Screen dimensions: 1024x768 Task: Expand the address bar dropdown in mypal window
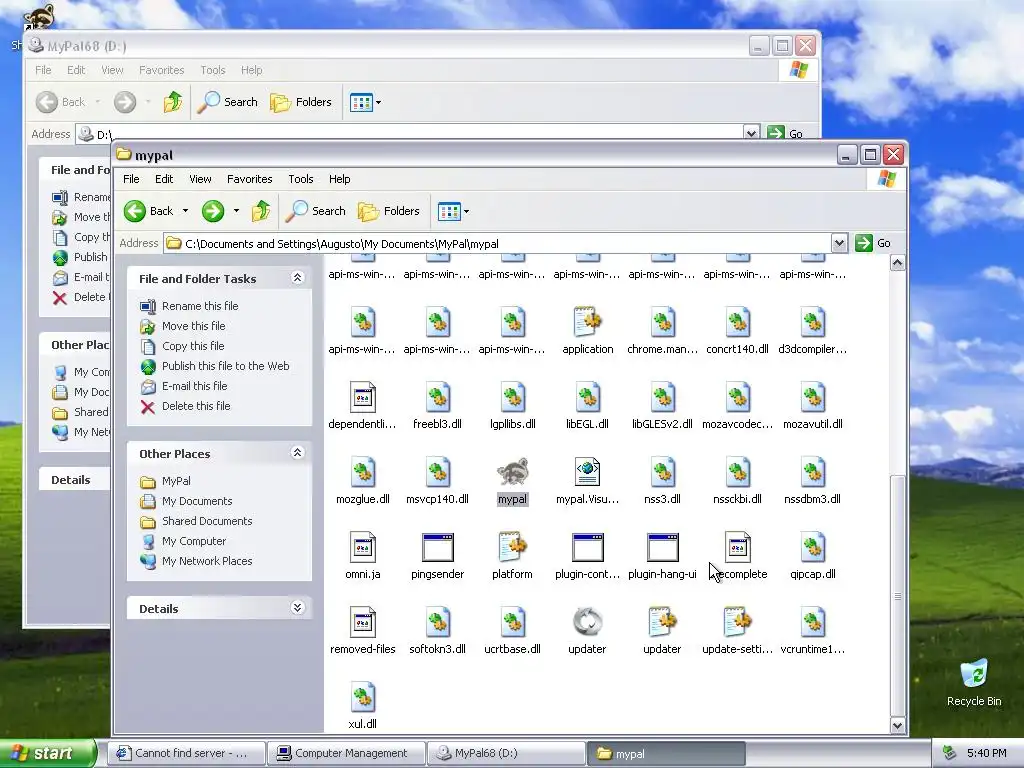click(839, 244)
